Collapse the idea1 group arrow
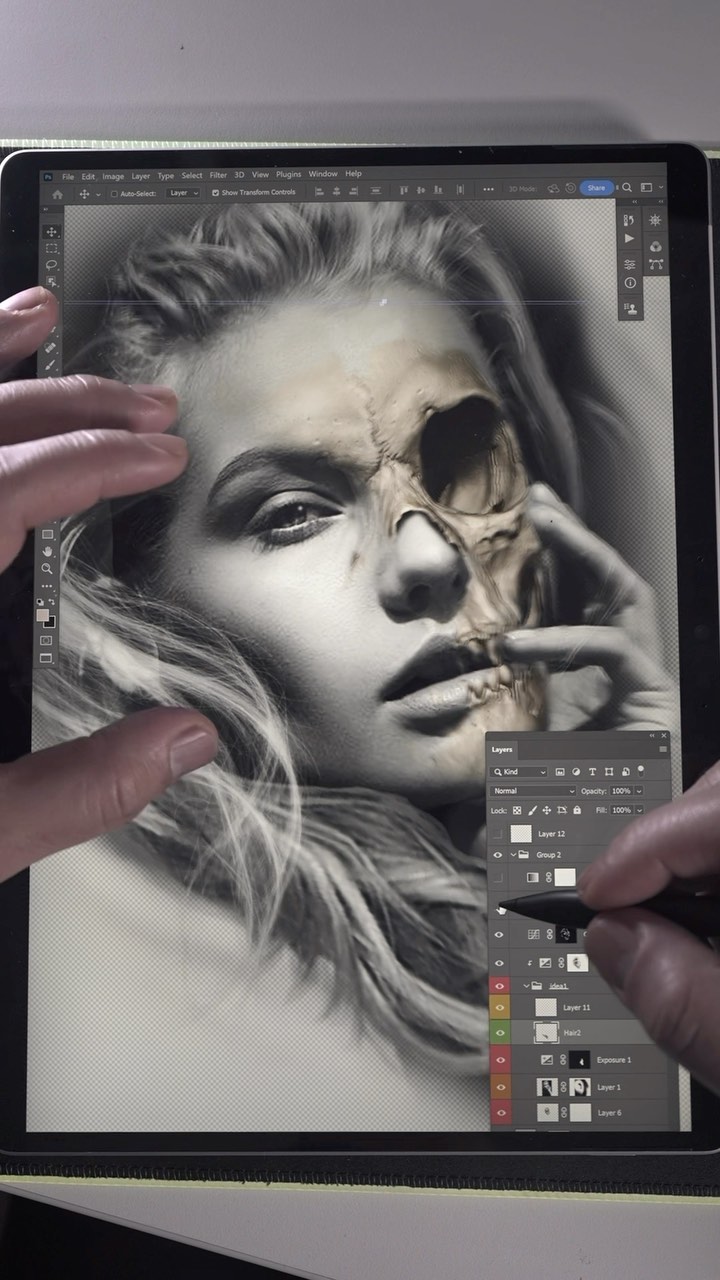The height and width of the screenshot is (1280, 720). tap(527, 985)
